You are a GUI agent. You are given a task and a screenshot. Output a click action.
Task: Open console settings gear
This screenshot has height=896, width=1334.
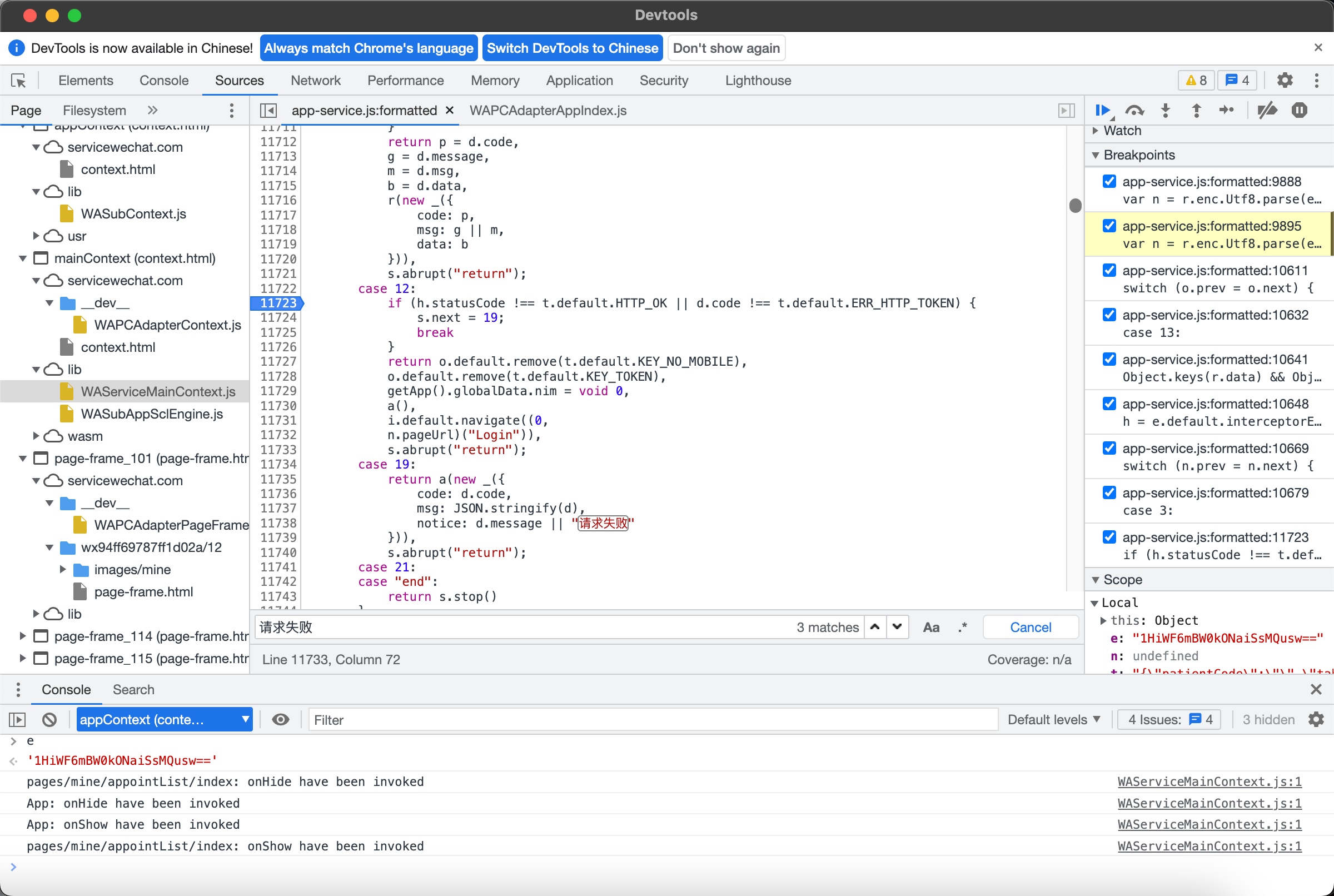pos(1316,719)
